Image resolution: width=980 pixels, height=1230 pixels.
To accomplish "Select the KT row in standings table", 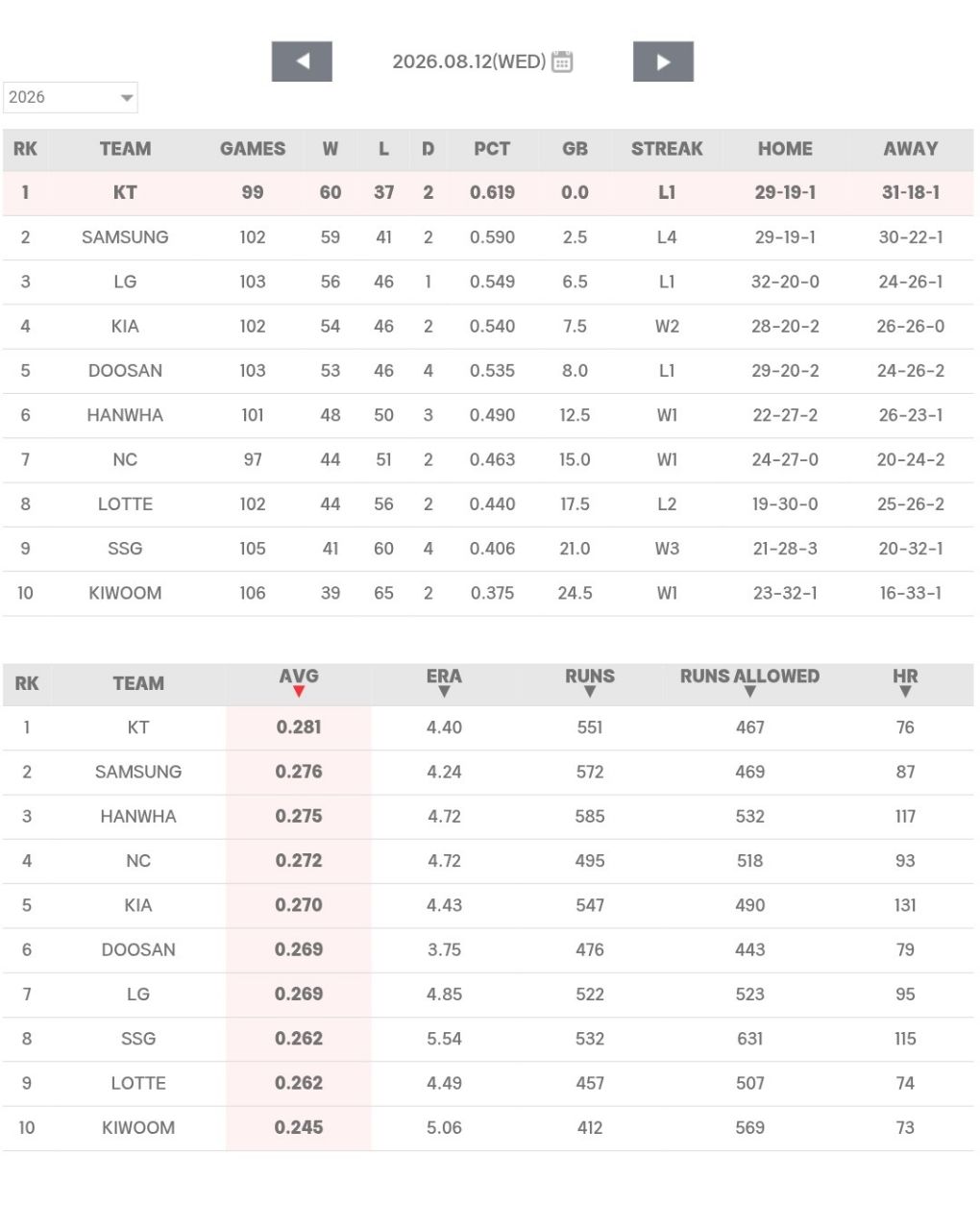I will [488, 192].
